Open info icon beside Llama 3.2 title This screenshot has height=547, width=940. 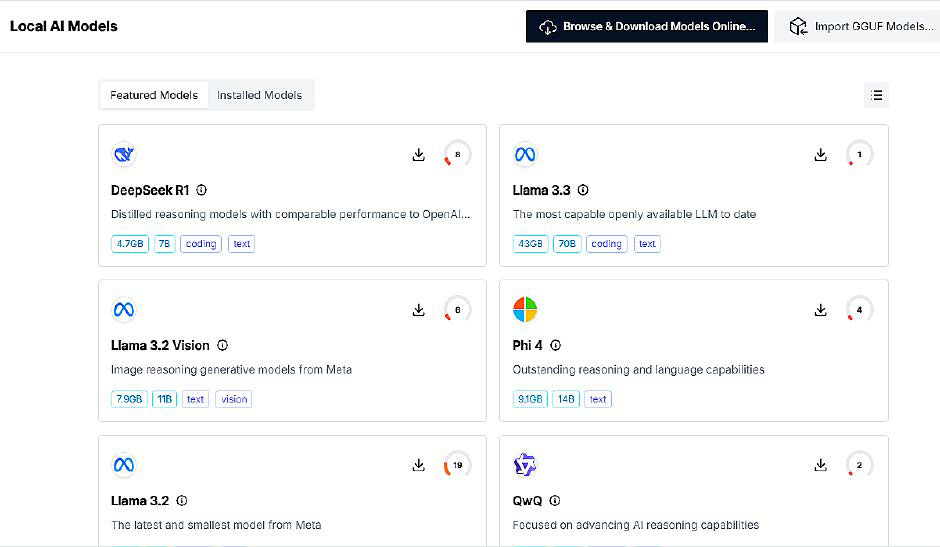tap(182, 500)
